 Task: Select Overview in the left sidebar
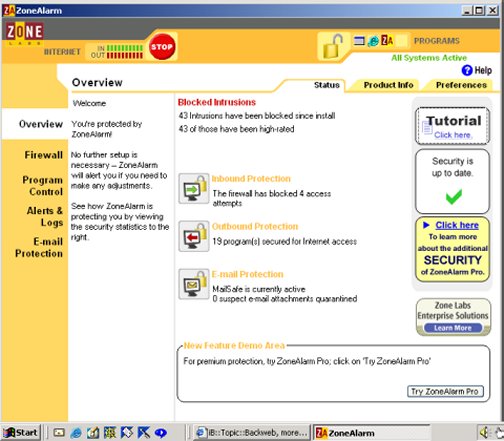tap(41, 124)
